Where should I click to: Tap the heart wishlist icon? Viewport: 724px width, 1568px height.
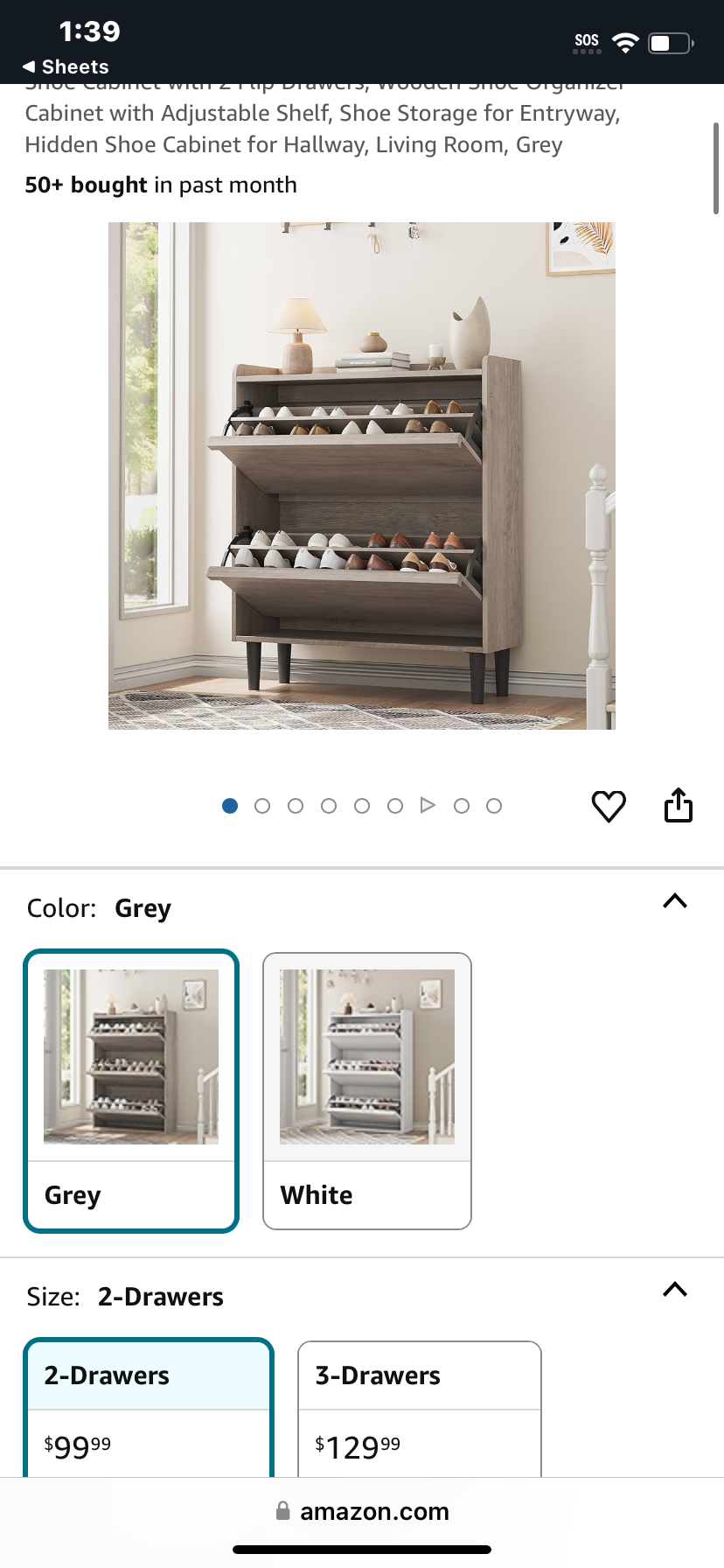[609, 806]
